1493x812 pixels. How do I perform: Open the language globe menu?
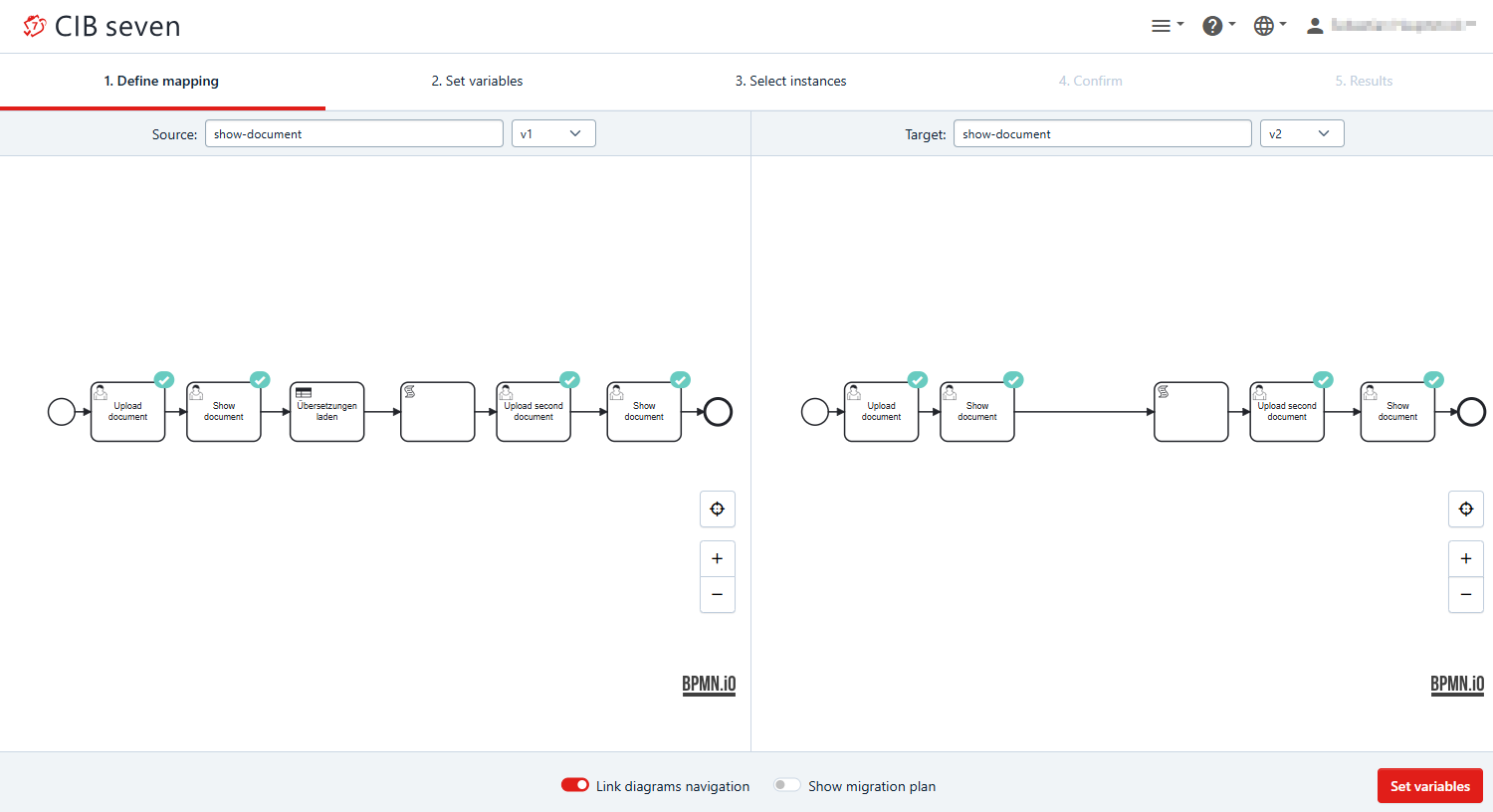tap(1269, 26)
